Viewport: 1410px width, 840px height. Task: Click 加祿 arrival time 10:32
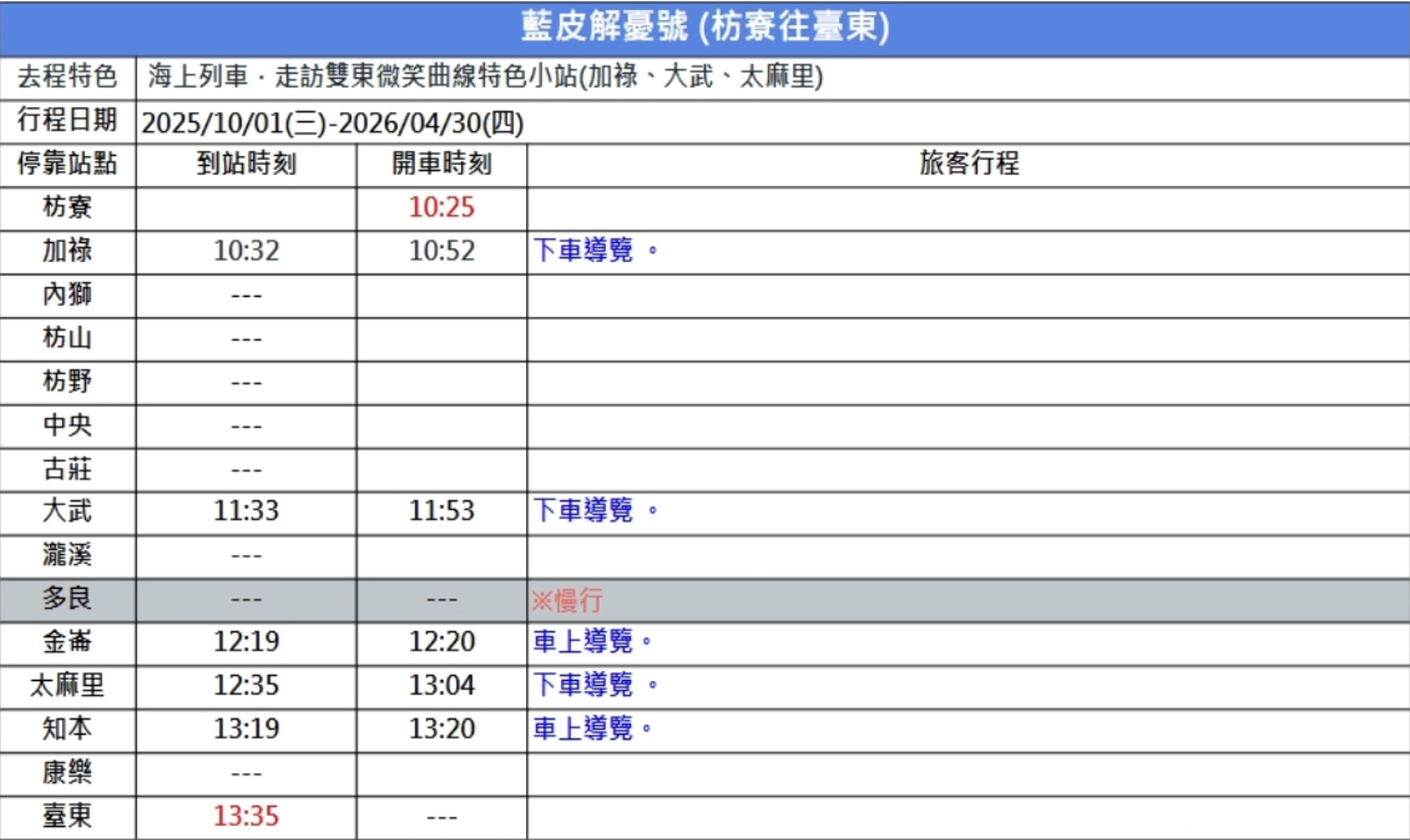pos(246,251)
